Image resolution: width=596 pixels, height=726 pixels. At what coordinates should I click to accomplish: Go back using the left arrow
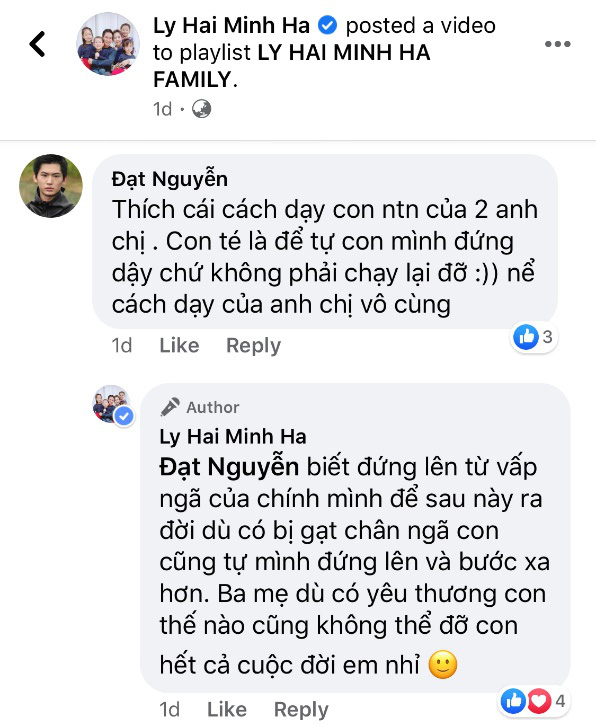[x=37, y=44]
